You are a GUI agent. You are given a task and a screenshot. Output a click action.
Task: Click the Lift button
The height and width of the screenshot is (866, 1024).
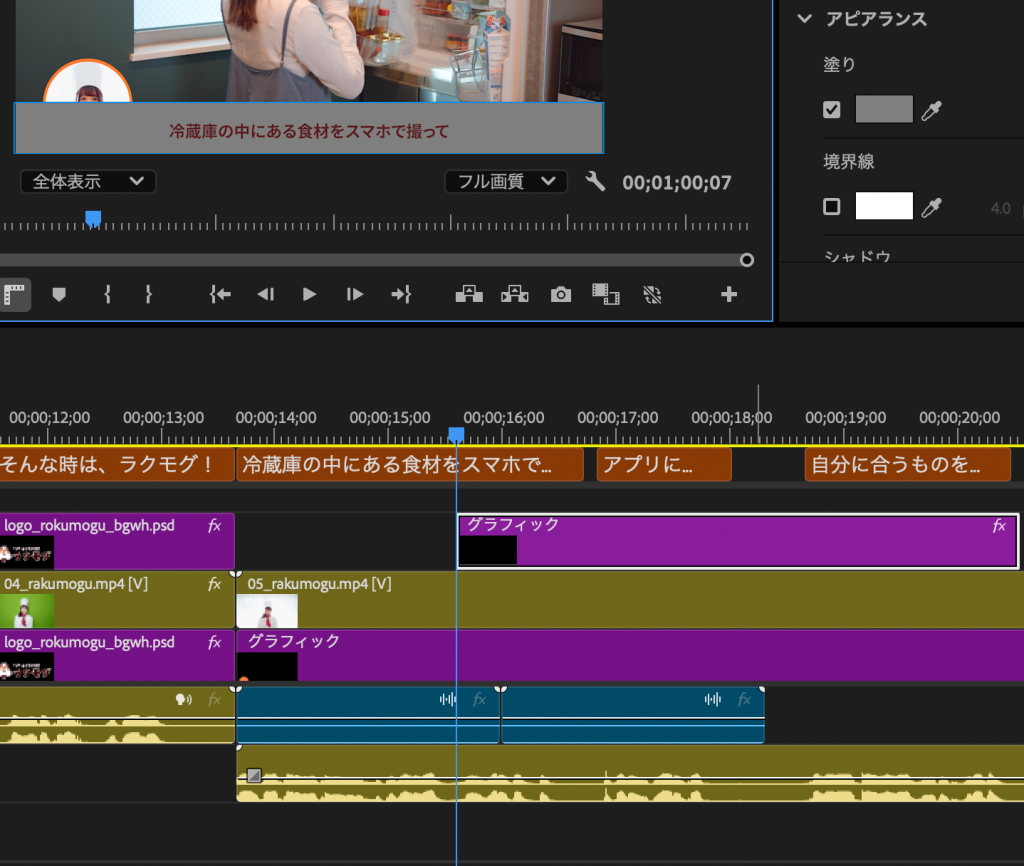pos(467,294)
